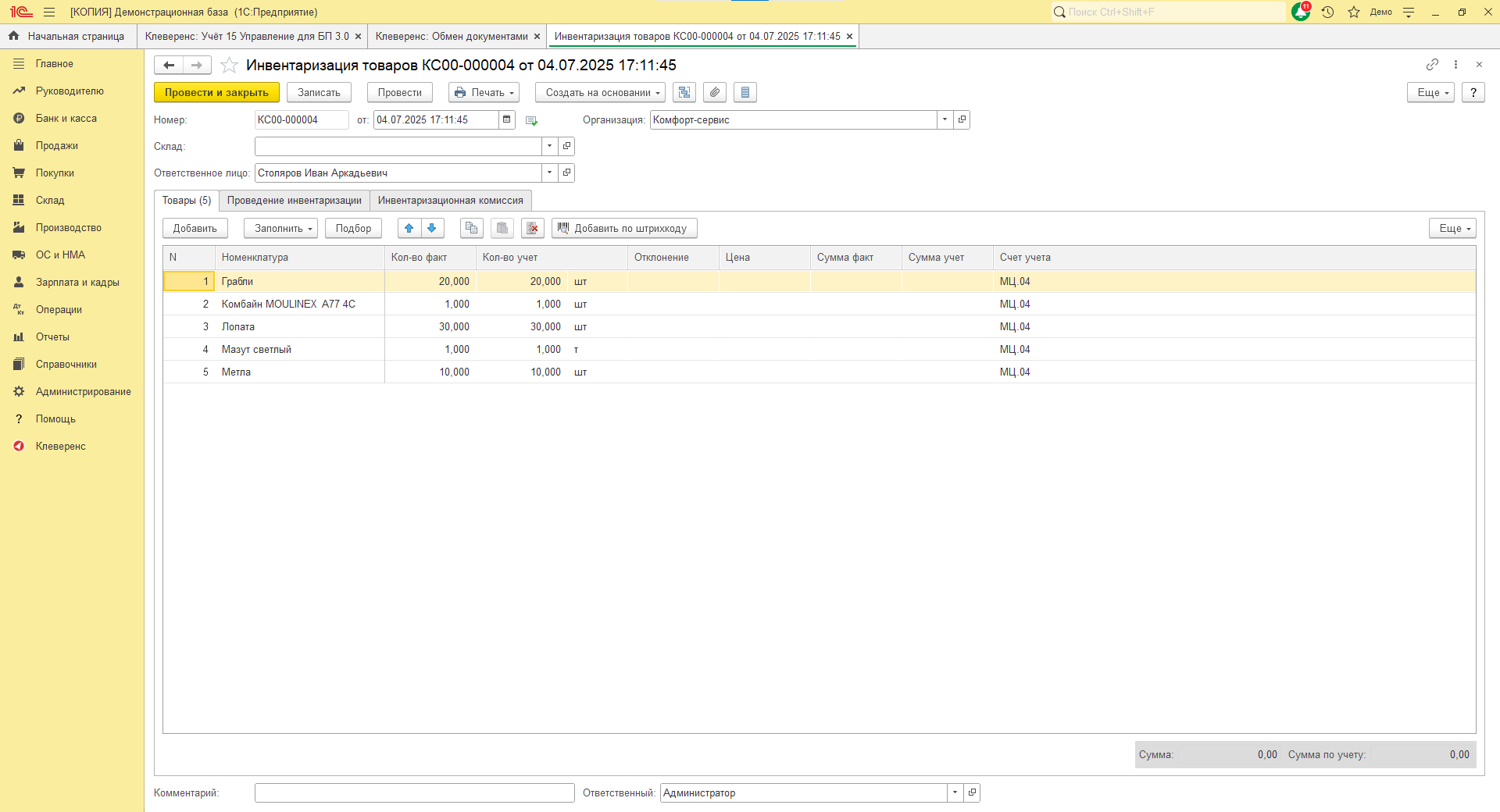Image resolution: width=1500 pixels, height=812 pixels.
Task: Click Добавить по штрихкоду button
Action: [624, 228]
